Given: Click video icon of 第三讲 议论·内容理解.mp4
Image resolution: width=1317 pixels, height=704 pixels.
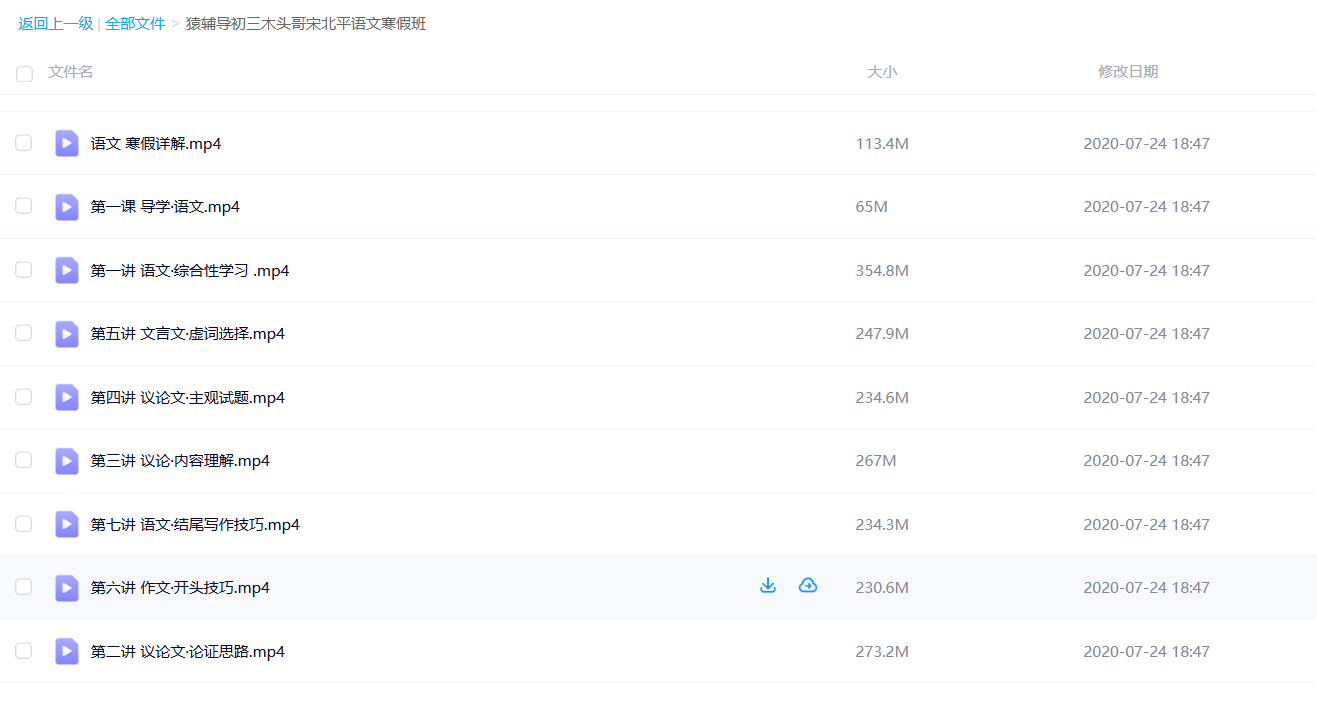Looking at the screenshot, I should tap(67, 461).
